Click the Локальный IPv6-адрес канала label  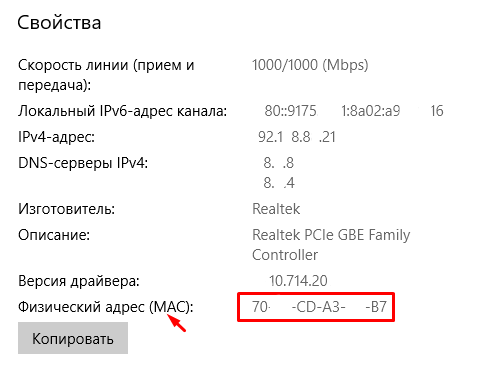pos(122,111)
